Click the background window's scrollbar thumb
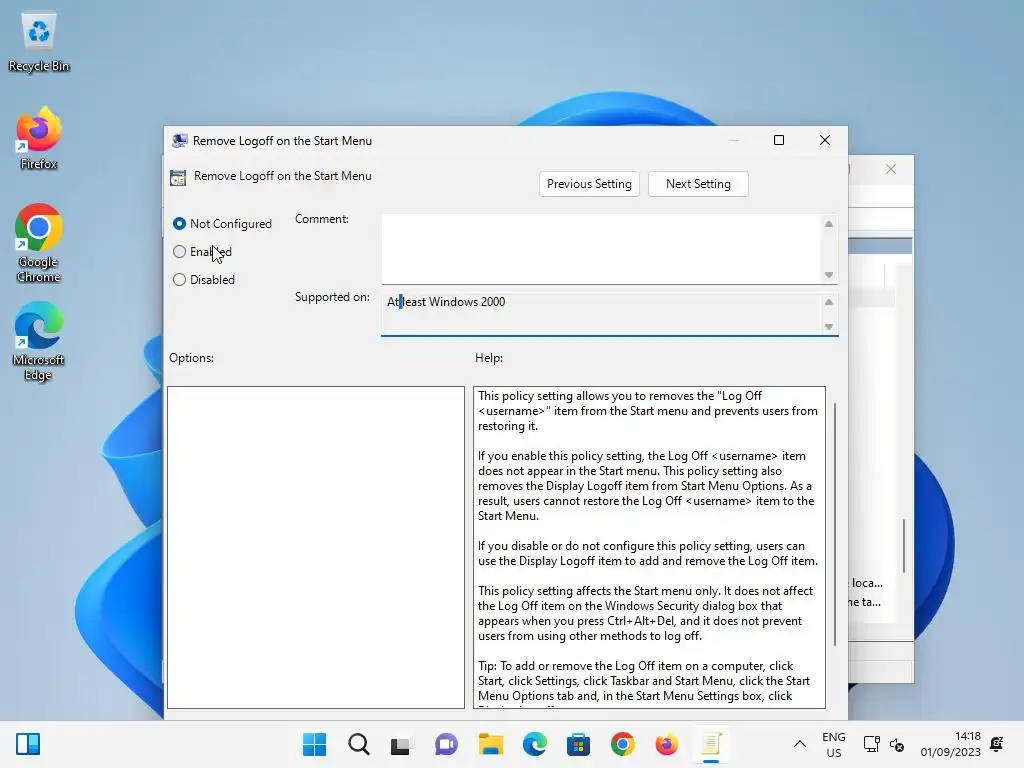 (904, 545)
